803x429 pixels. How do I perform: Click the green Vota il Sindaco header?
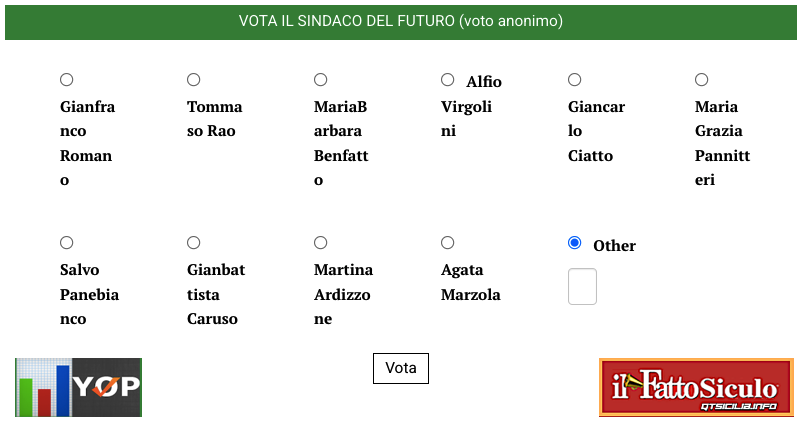[401, 22]
